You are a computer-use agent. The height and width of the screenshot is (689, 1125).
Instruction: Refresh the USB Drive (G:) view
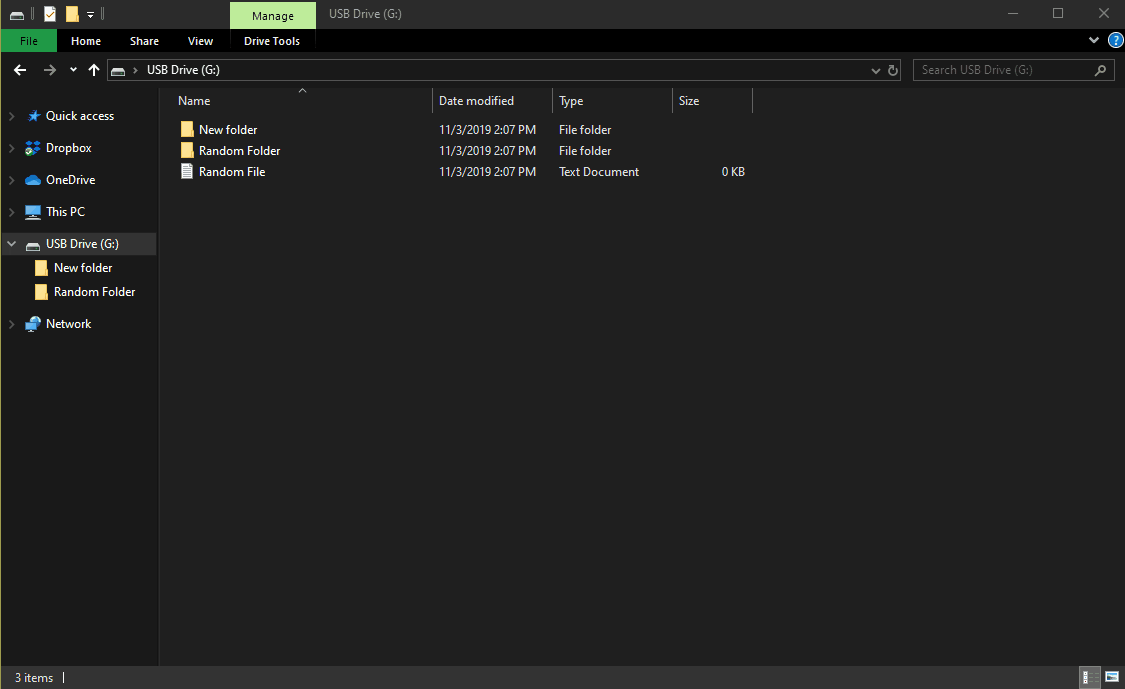tap(893, 70)
